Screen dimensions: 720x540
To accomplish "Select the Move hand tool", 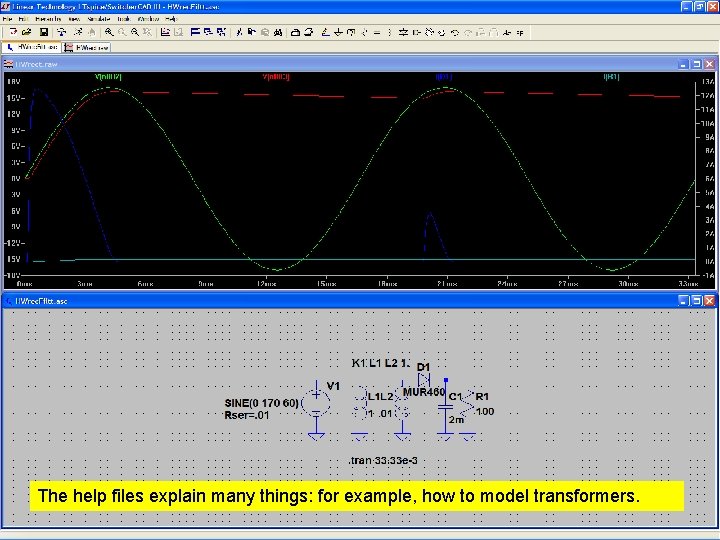I will pos(429,32).
